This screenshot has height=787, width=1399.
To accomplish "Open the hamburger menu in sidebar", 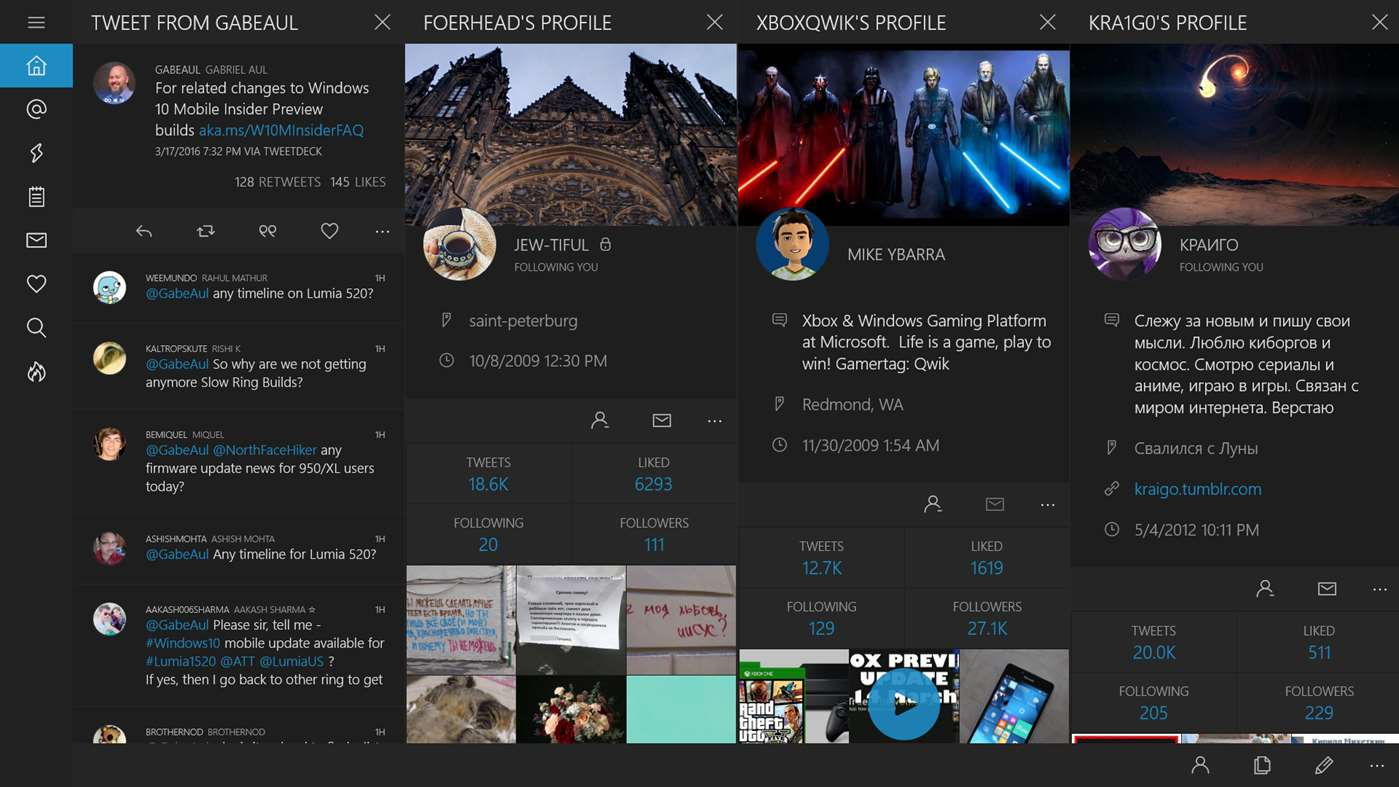I will pyautogui.click(x=36, y=22).
